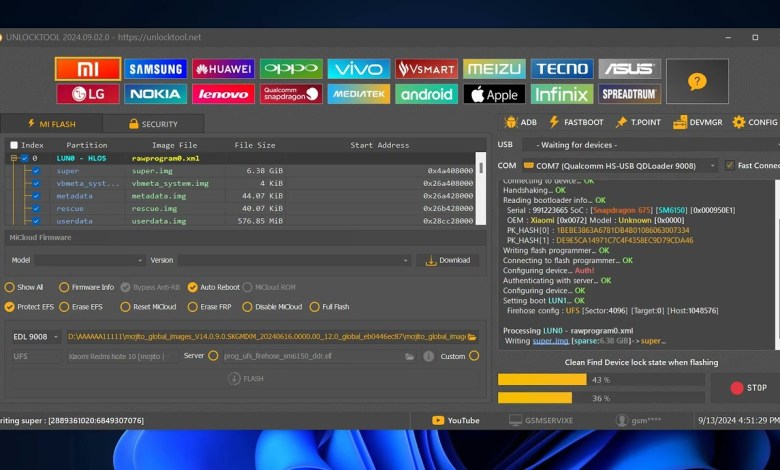
Task: Select the Mi brand logo tile
Action: point(87,69)
